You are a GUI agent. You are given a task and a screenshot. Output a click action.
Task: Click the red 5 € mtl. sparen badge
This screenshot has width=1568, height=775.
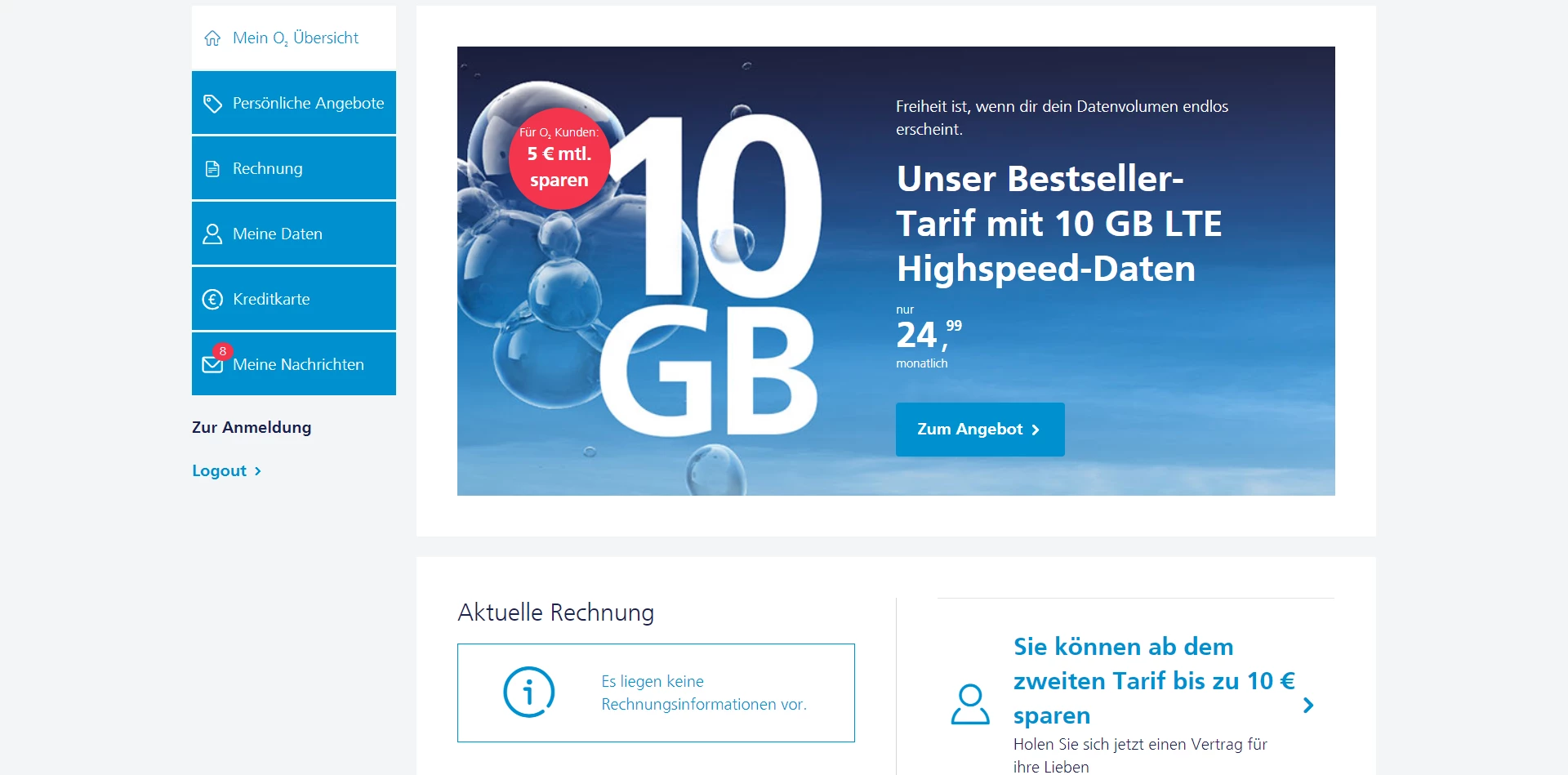559,158
